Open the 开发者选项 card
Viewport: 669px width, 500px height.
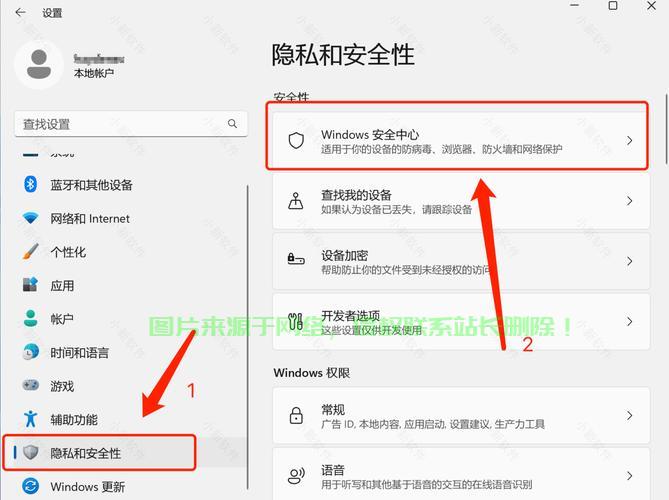pyautogui.click(x=461, y=321)
